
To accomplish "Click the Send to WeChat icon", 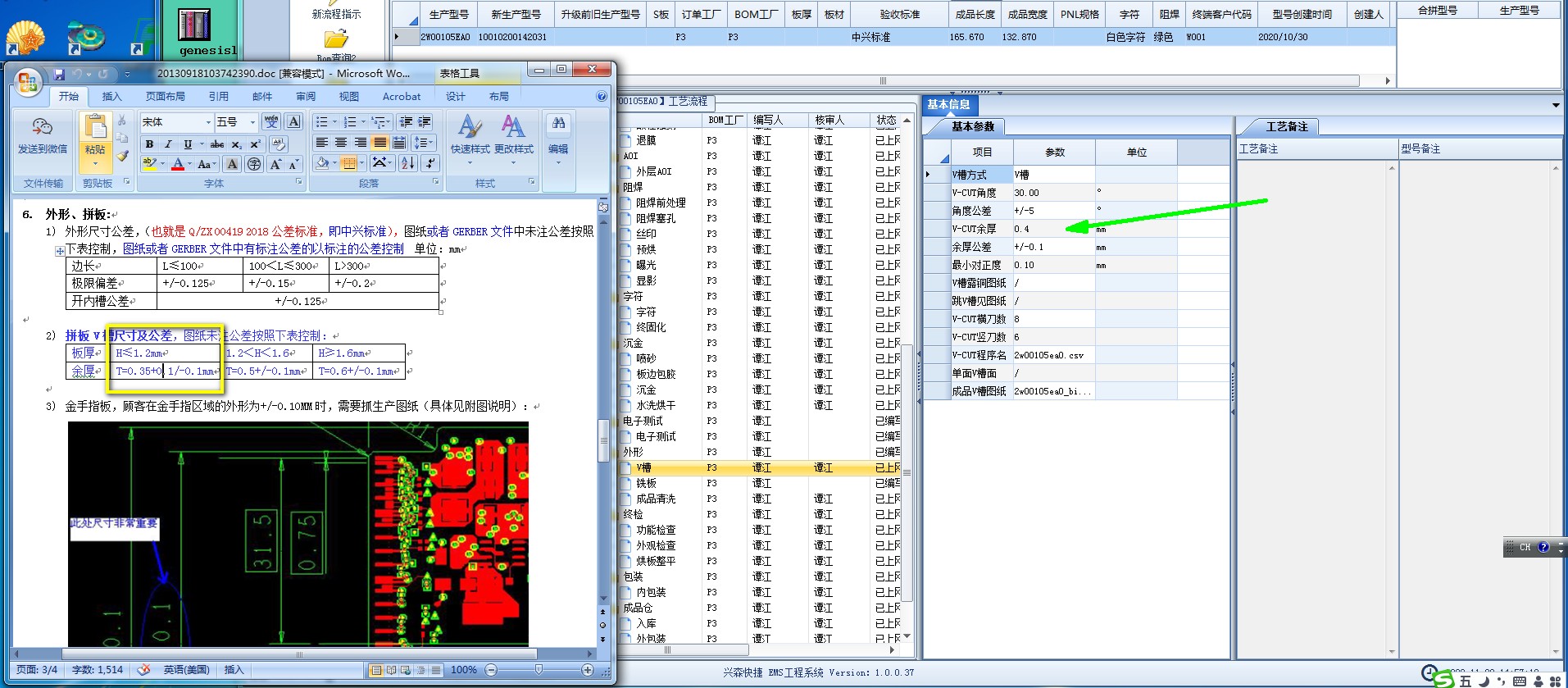I will pos(43,127).
